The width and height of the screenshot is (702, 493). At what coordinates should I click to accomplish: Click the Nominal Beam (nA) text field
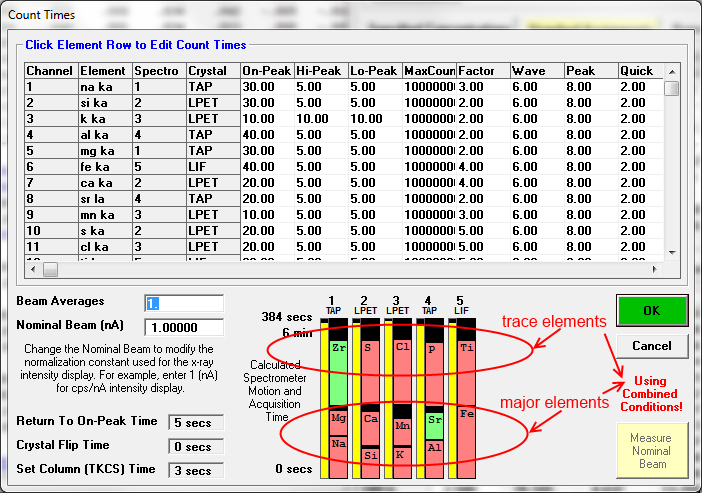pos(184,327)
